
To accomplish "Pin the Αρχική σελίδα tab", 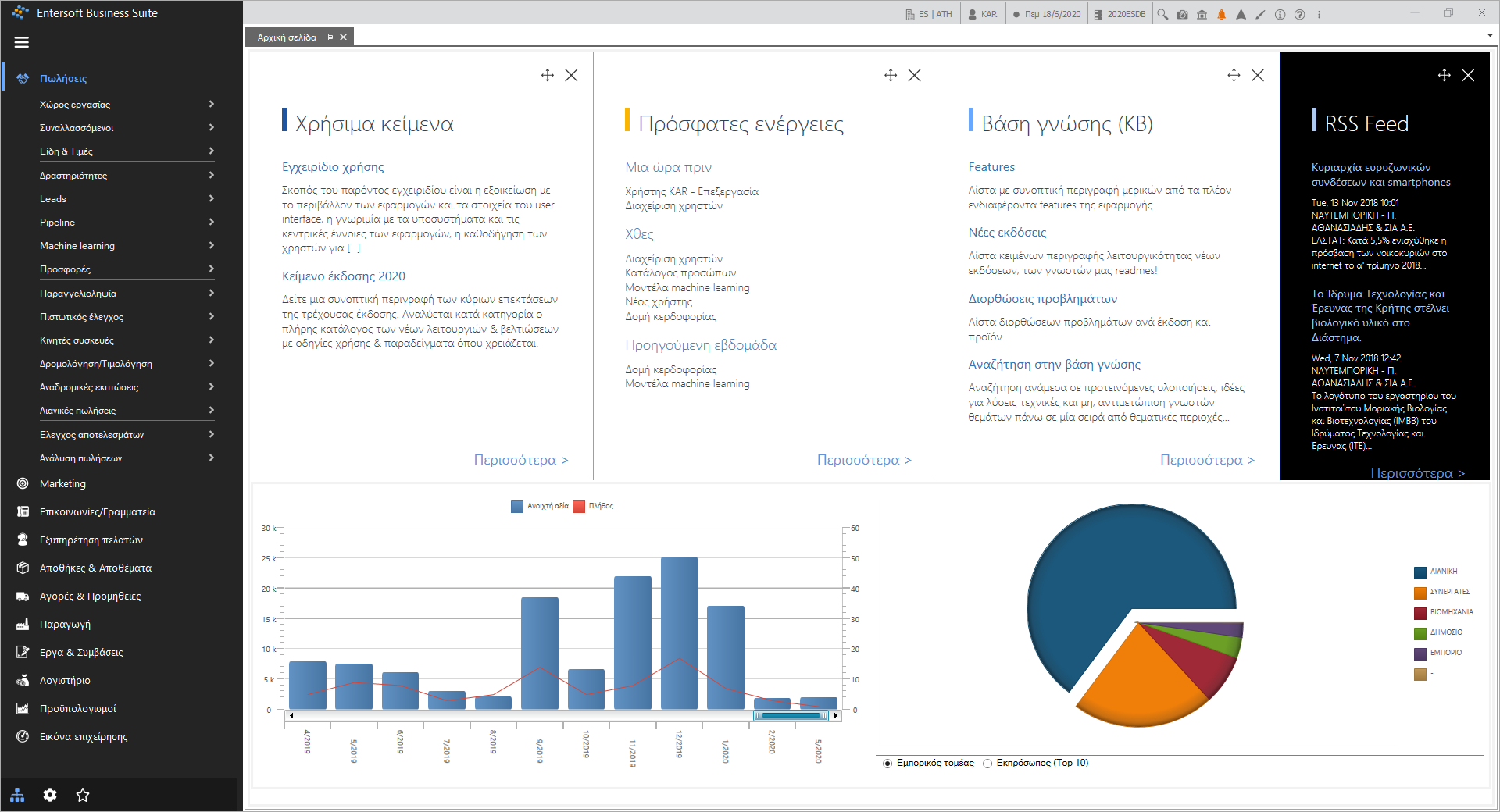I will (x=330, y=37).
